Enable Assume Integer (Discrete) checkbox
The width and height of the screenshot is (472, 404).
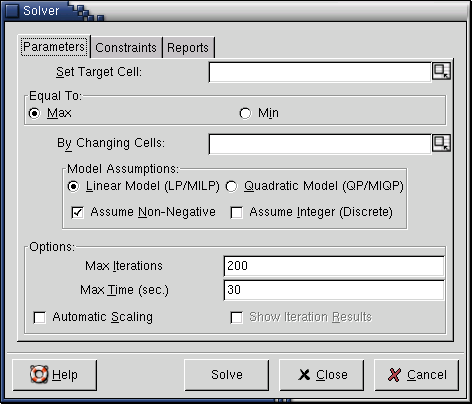click(x=237, y=213)
